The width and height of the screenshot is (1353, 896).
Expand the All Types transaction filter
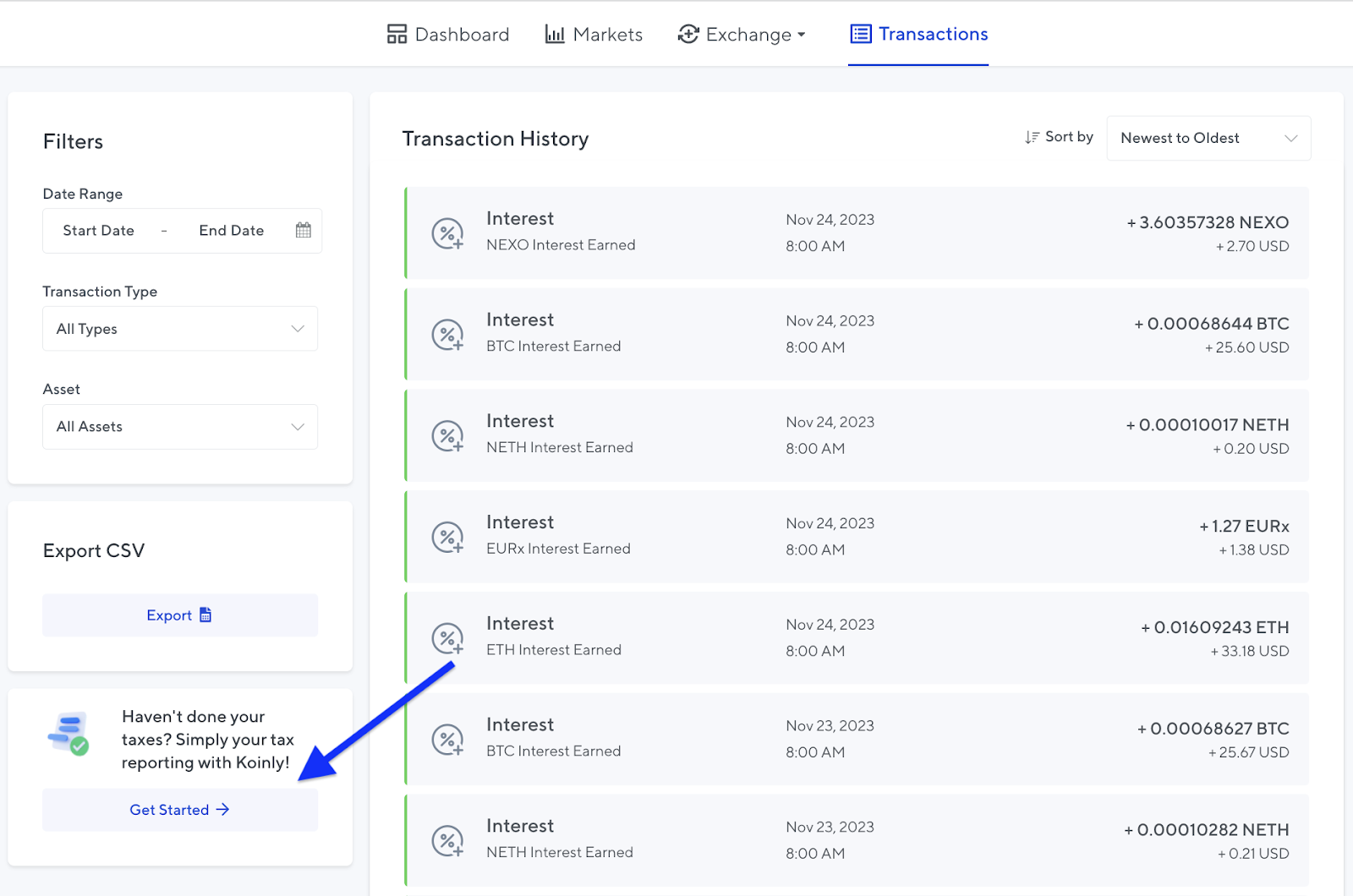point(179,329)
